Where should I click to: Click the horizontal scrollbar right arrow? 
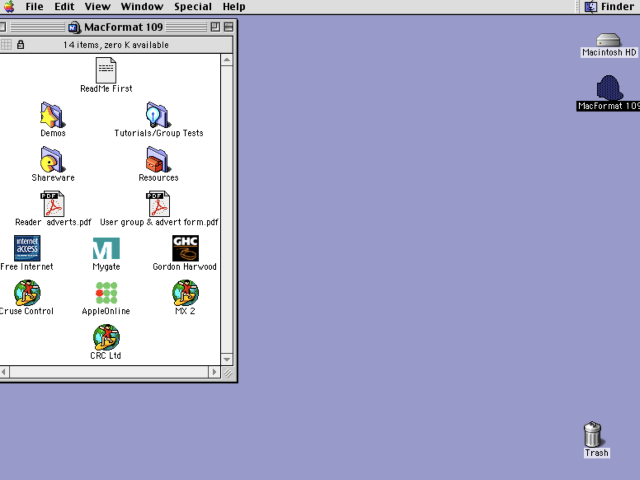coord(214,372)
